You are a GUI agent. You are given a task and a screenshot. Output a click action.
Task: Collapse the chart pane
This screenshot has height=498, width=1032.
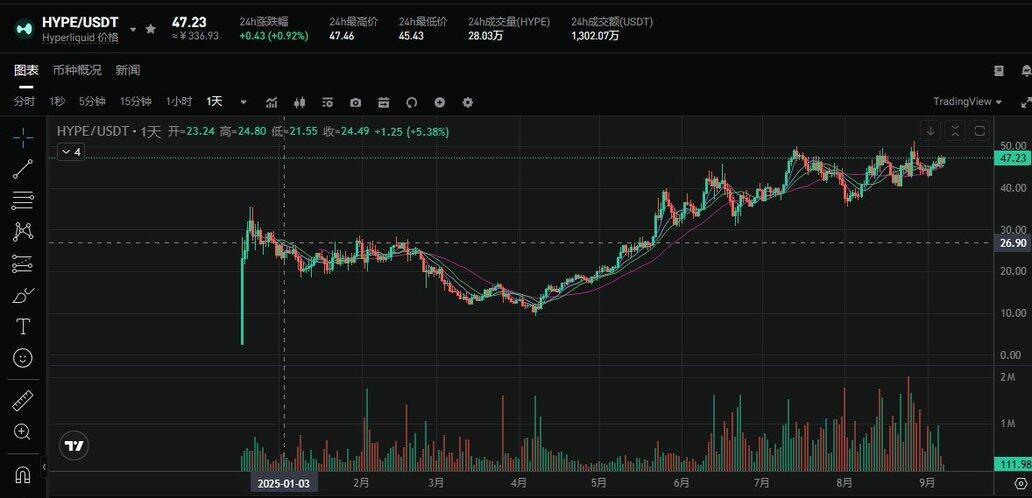click(x=955, y=130)
